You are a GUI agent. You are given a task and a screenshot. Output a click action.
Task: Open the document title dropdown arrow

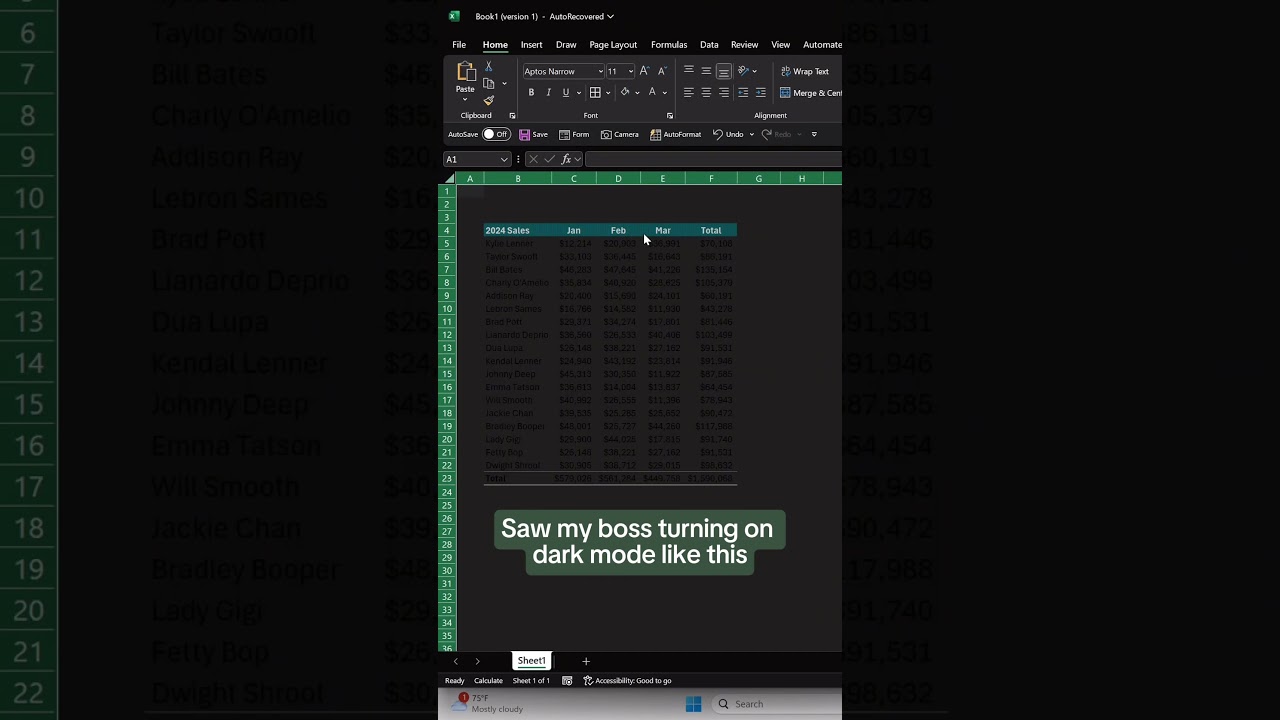tap(610, 16)
